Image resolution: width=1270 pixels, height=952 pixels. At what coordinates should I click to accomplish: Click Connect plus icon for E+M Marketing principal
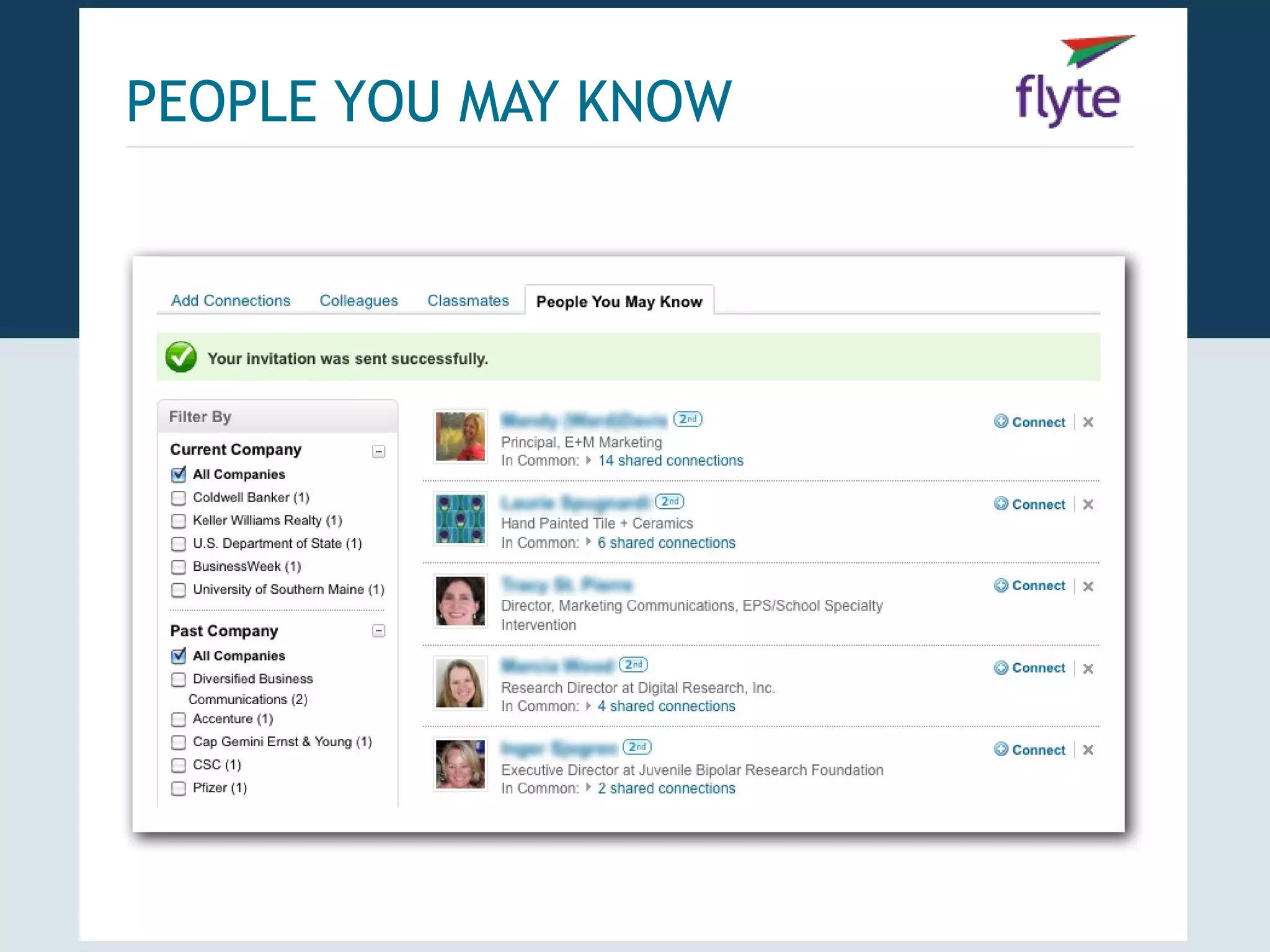1000,421
